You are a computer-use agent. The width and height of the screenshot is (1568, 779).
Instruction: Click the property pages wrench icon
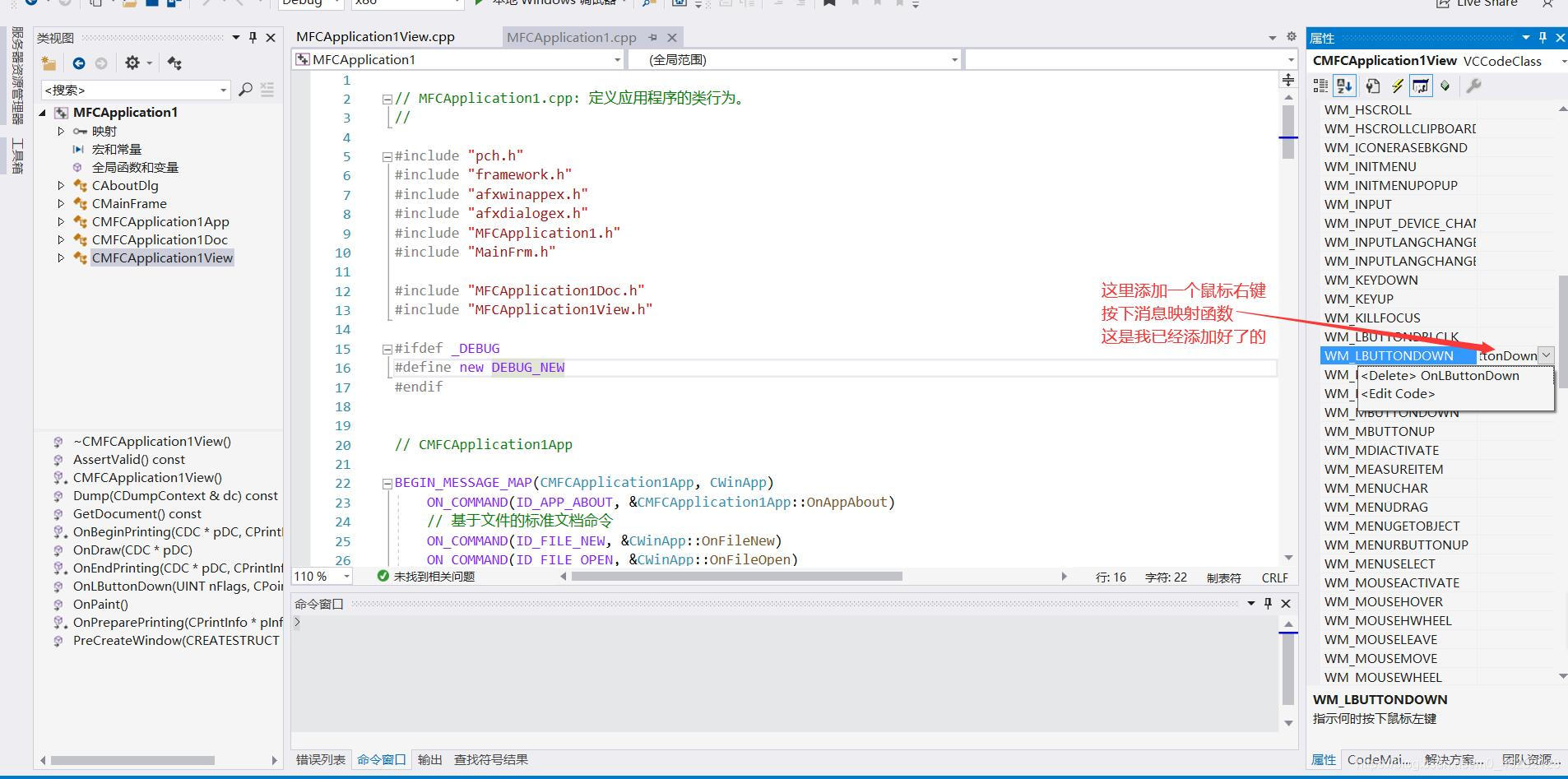click(1473, 86)
